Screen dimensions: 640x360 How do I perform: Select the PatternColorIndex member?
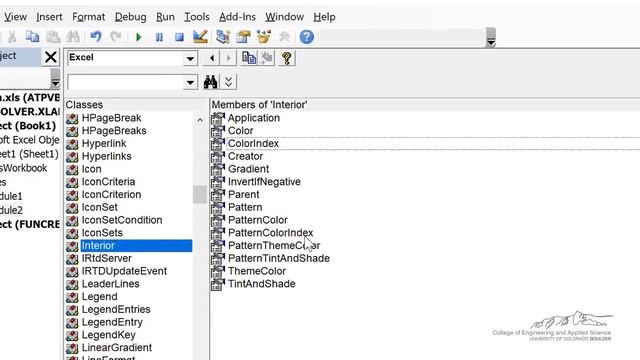point(270,233)
